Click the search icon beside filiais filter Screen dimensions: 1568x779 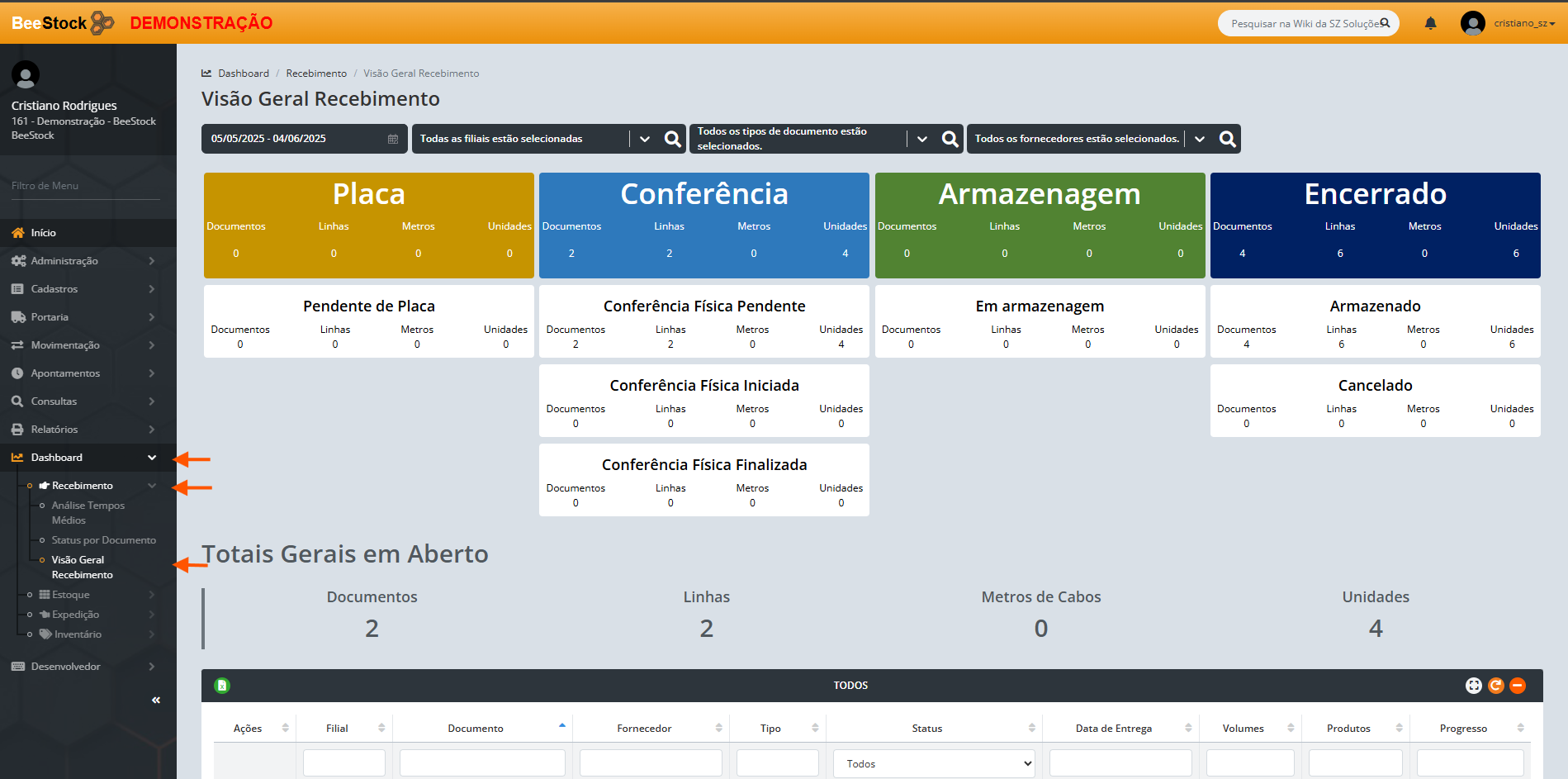tap(673, 139)
